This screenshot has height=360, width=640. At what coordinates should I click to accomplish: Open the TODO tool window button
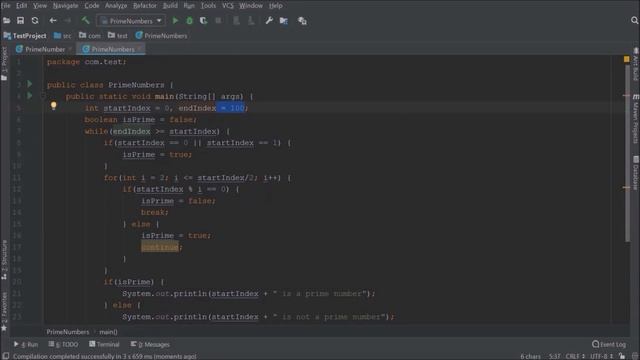coord(63,344)
